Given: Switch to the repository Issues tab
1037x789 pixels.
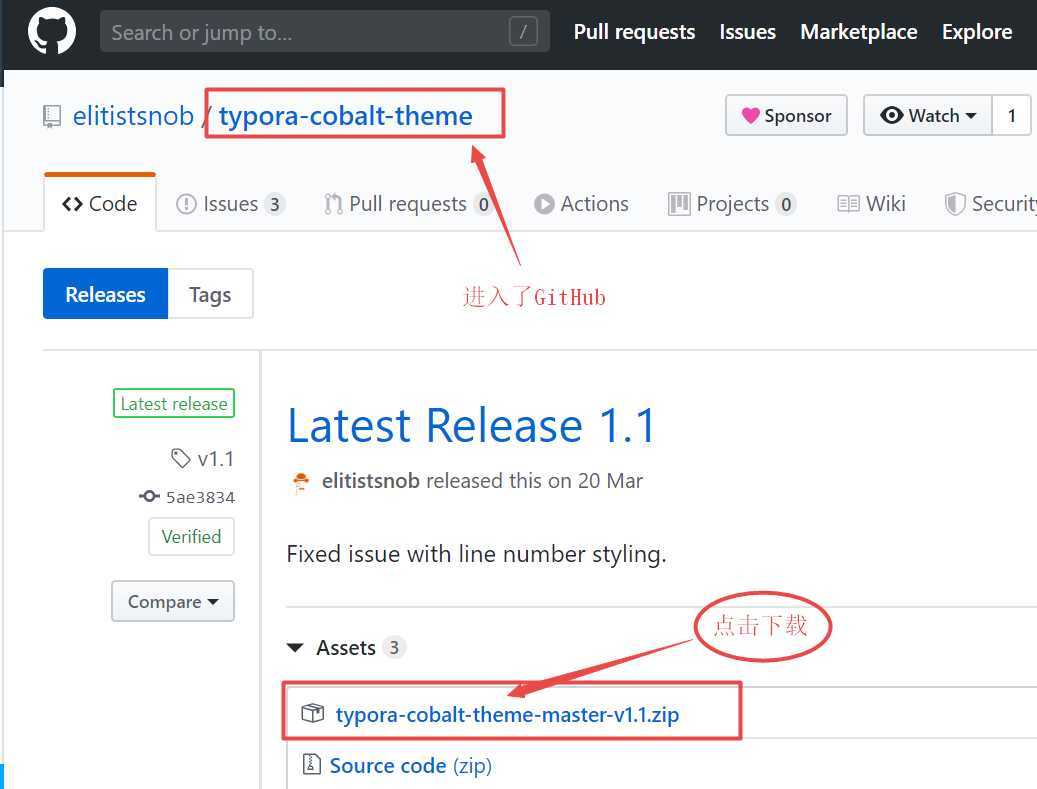Looking at the screenshot, I should (230, 204).
